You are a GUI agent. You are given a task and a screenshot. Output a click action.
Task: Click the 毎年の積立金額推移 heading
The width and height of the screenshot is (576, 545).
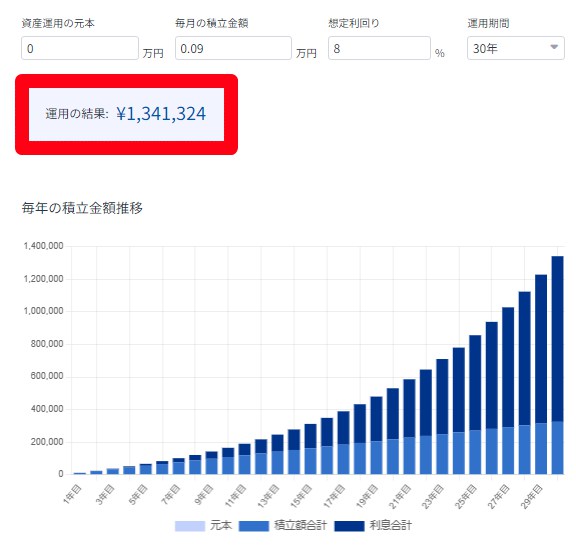click(82, 208)
